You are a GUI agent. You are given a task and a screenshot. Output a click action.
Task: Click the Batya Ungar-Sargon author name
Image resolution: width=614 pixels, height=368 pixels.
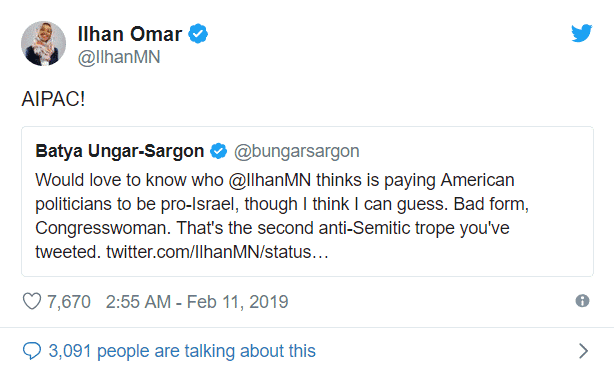click(120, 151)
